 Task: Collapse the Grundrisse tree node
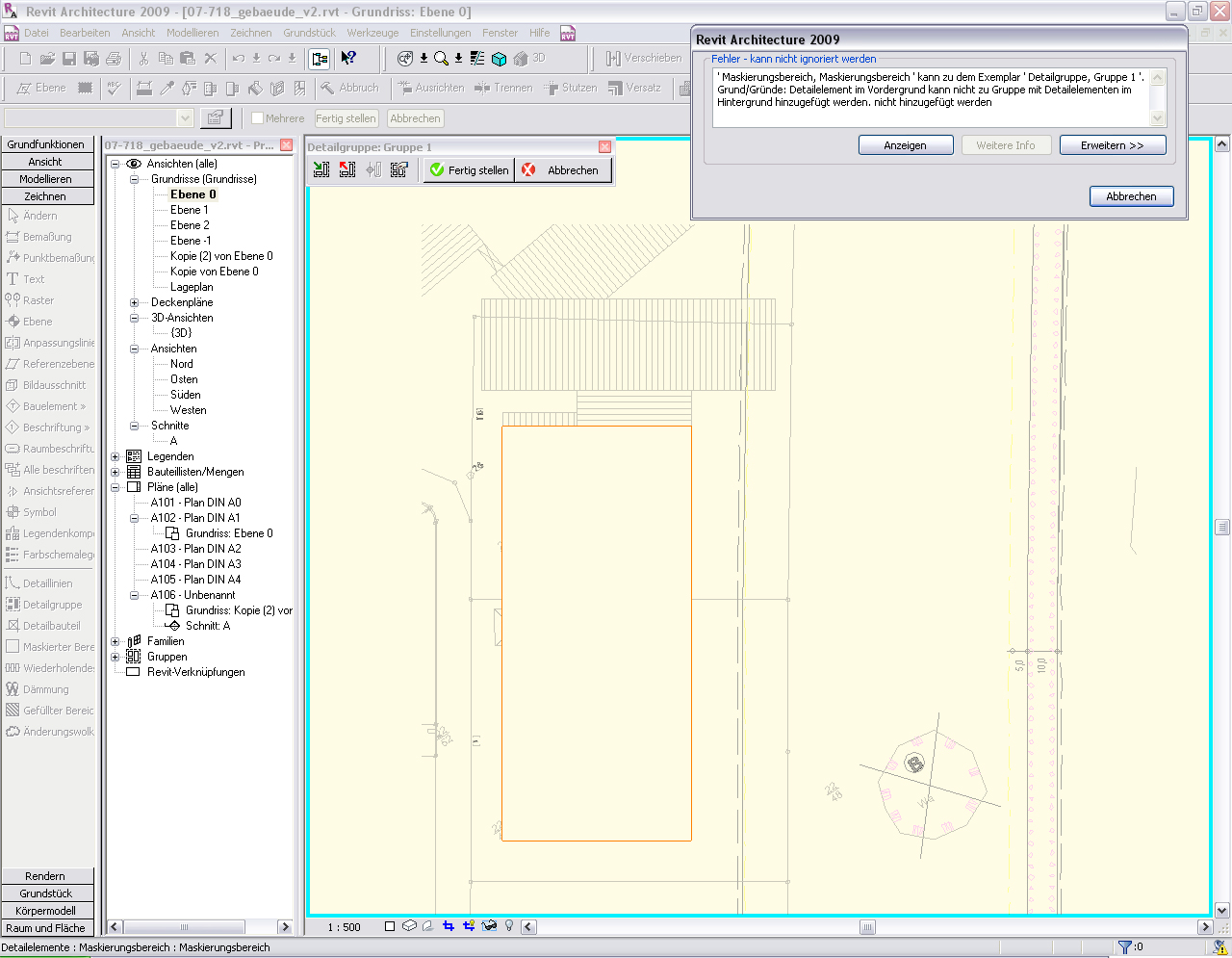click(134, 179)
